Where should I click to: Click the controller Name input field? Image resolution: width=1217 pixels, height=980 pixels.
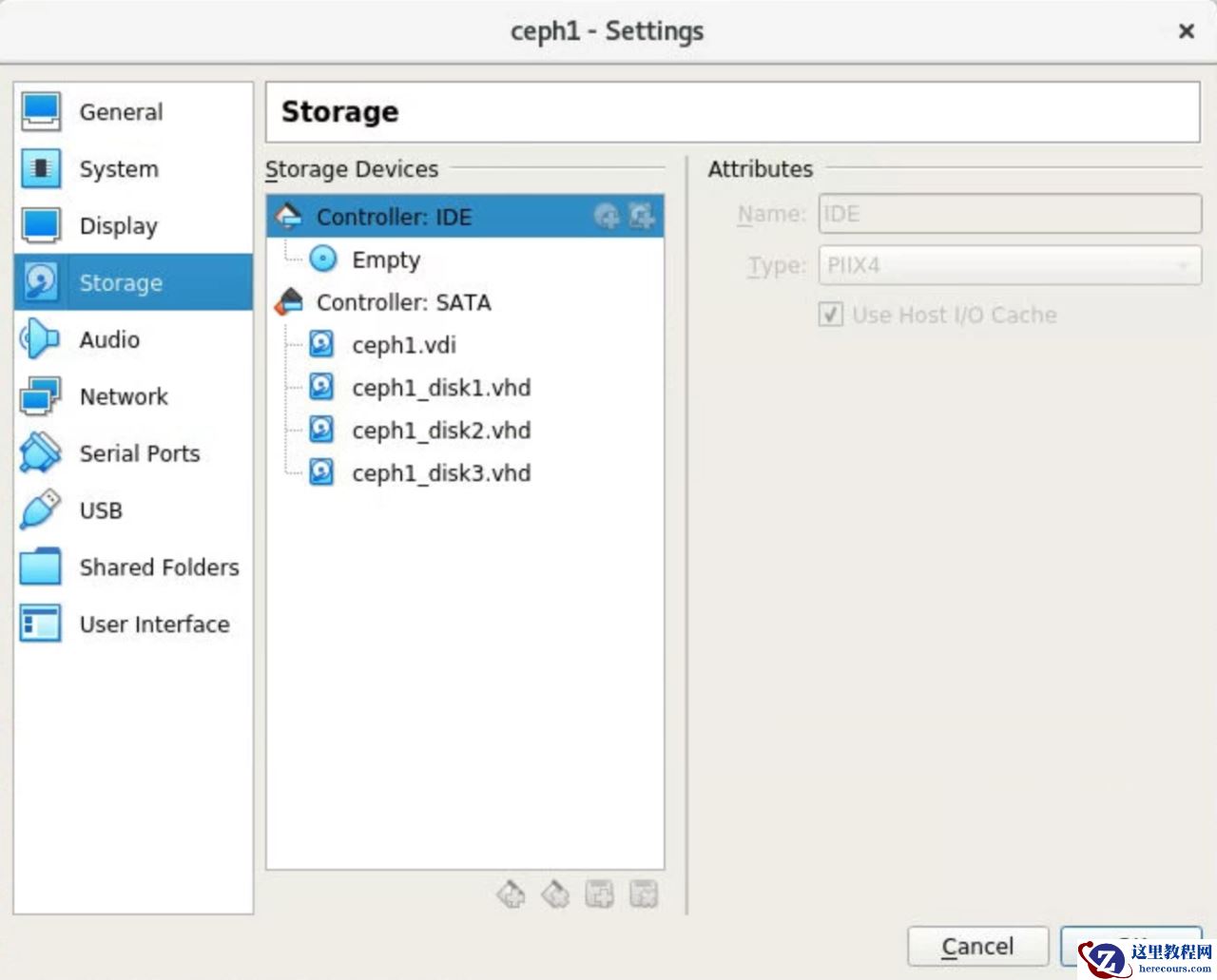coord(1010,214)
